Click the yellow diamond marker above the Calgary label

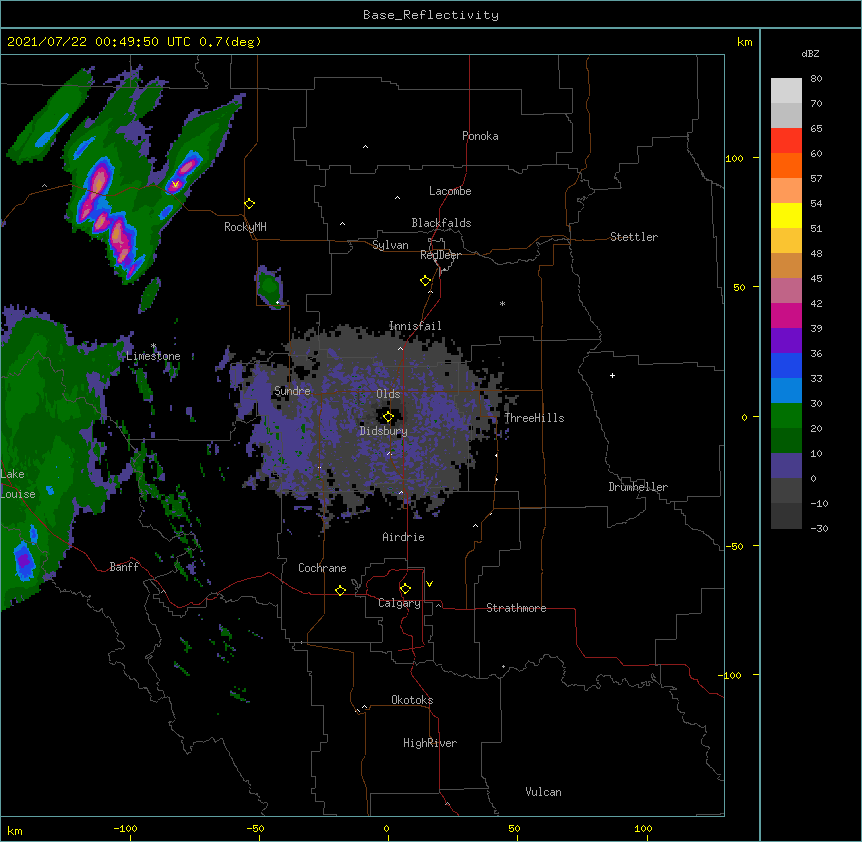point(405,589)
